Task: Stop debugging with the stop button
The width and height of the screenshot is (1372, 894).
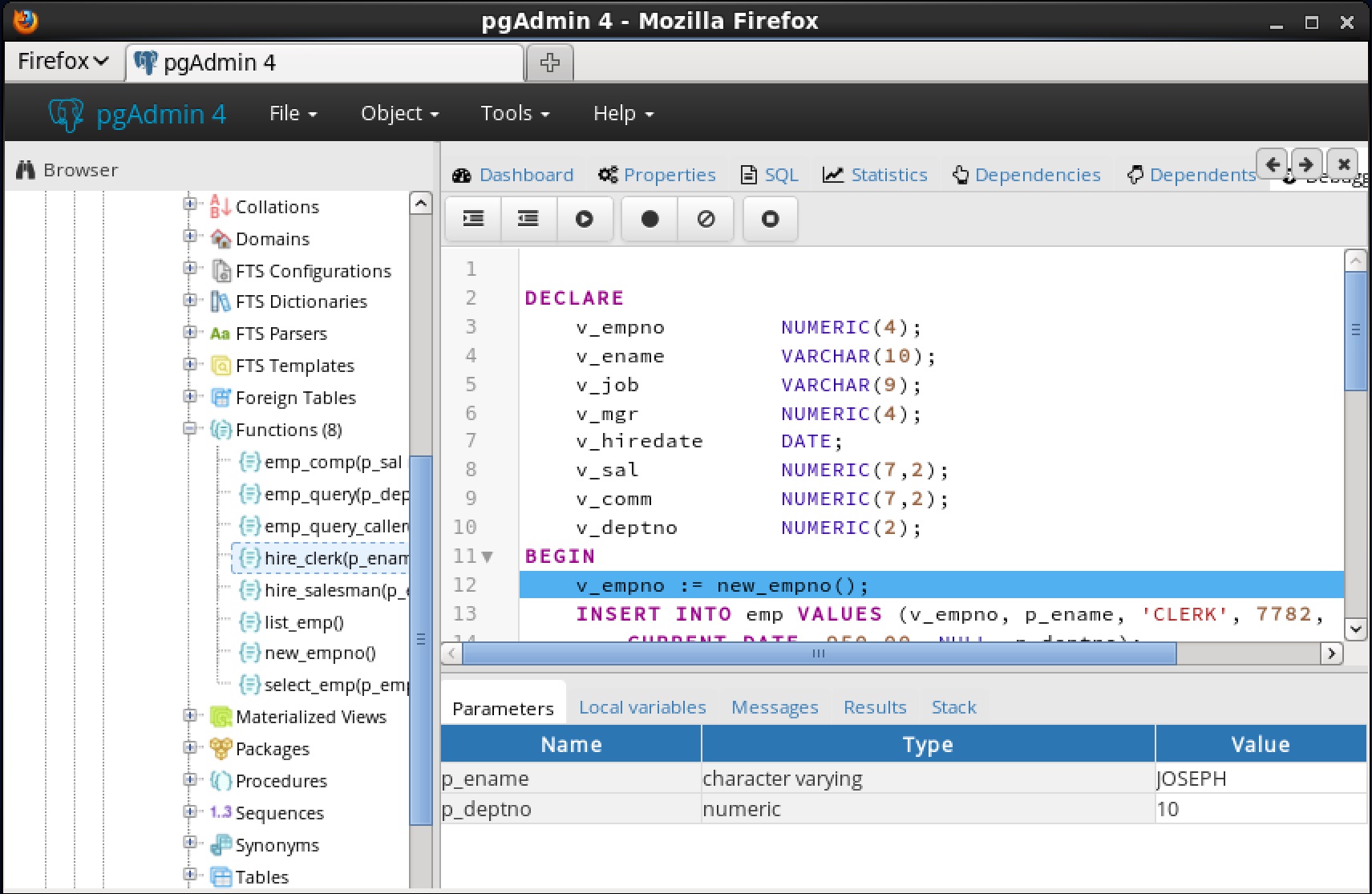Action: coord(770,219)
